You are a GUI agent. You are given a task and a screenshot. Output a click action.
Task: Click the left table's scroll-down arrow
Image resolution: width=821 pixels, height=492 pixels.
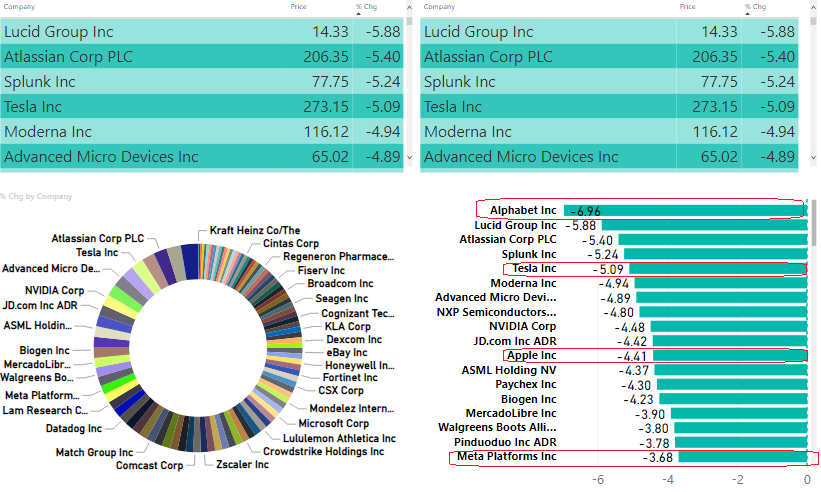pos(409,157)
